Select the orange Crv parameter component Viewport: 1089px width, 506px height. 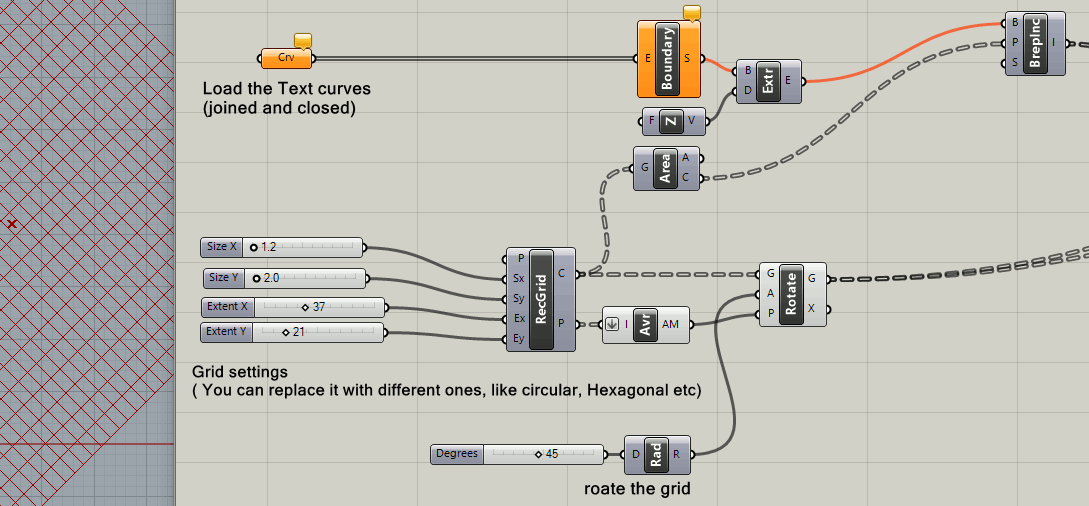coord(286,58)
